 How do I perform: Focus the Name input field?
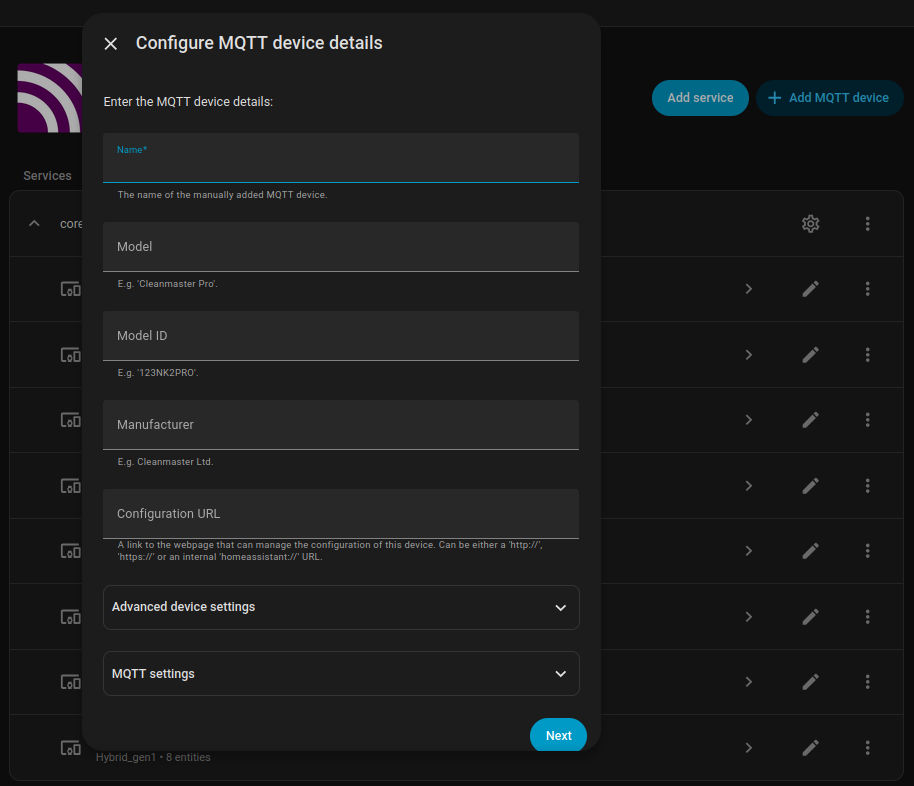341,164
